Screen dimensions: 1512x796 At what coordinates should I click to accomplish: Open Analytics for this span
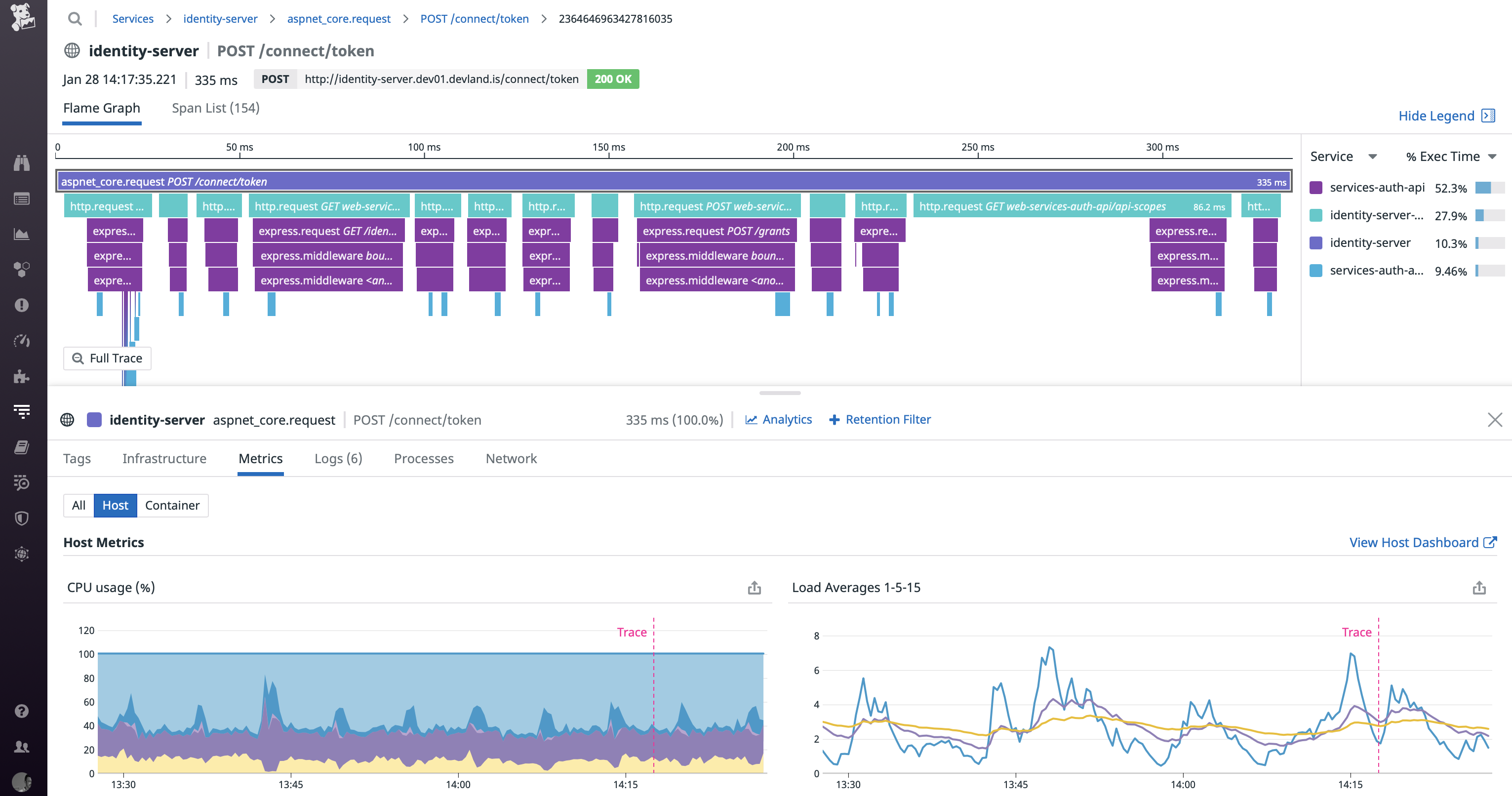[x=778, y=420]
